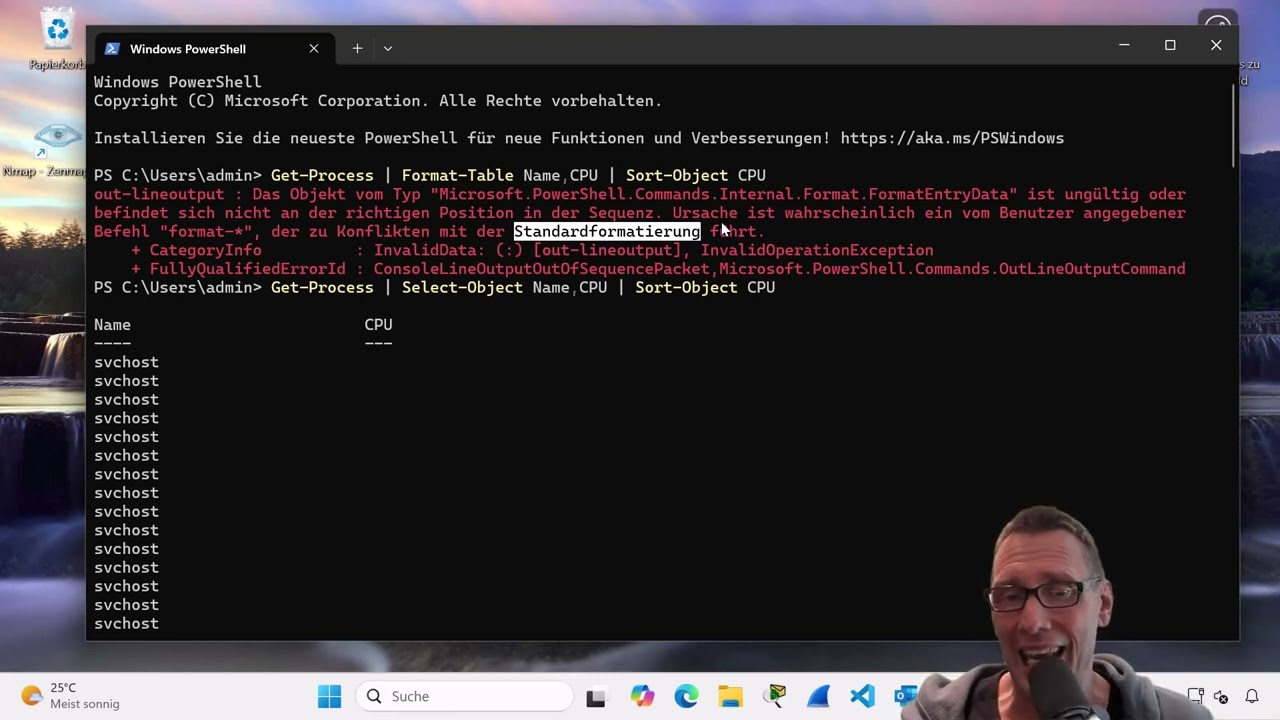Screen dimensions: 1280x720
Task: Close the Windows PowerShell tab
Action: click(x=314, y=48)
